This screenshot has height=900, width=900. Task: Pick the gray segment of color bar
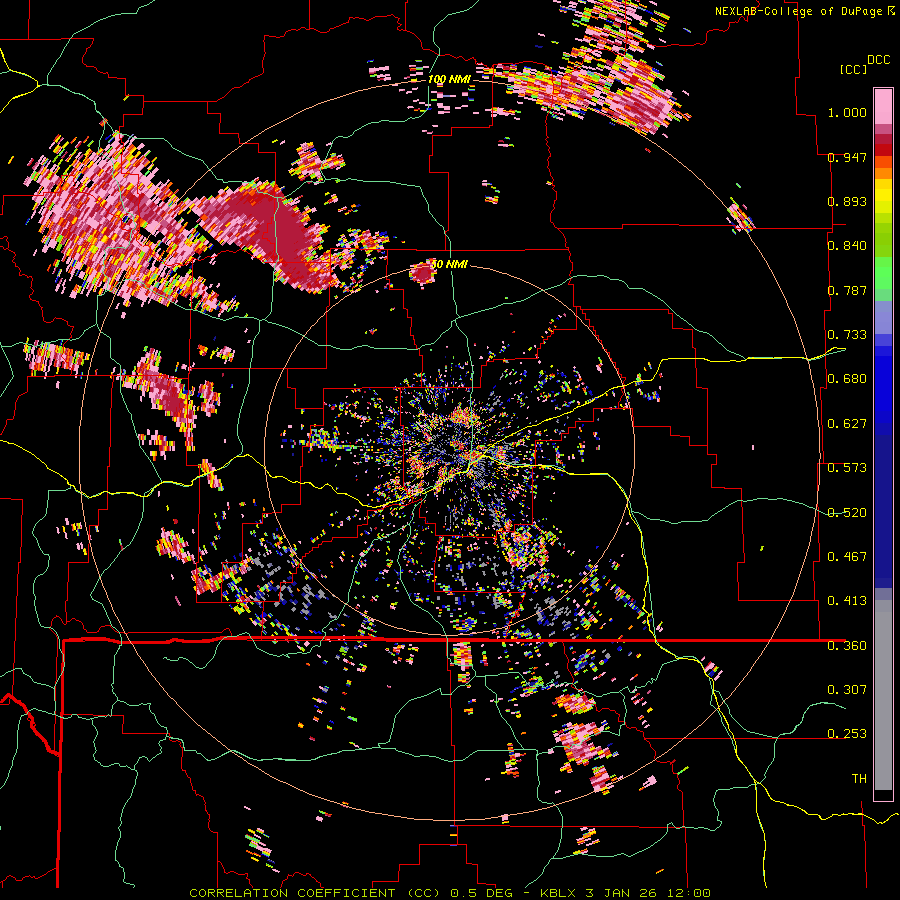(883, 695)
